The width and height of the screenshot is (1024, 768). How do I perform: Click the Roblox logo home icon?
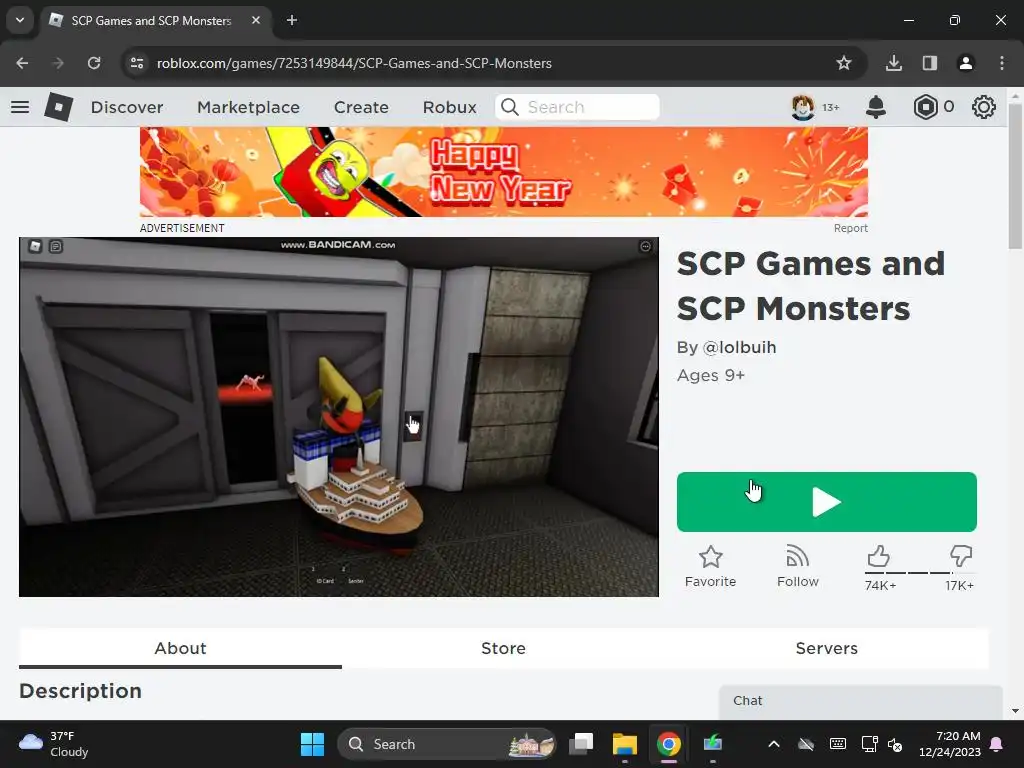pyautogui.click(x=59, y=107)
